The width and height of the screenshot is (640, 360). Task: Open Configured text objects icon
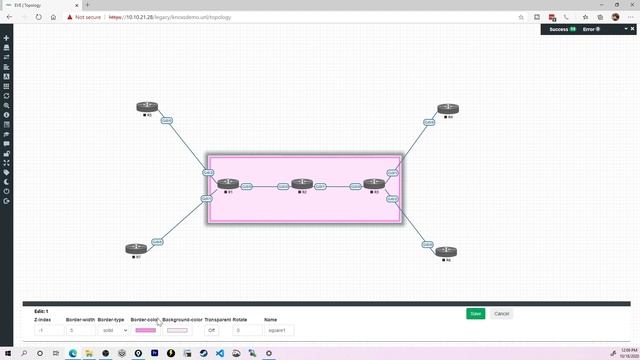[6, 76]
